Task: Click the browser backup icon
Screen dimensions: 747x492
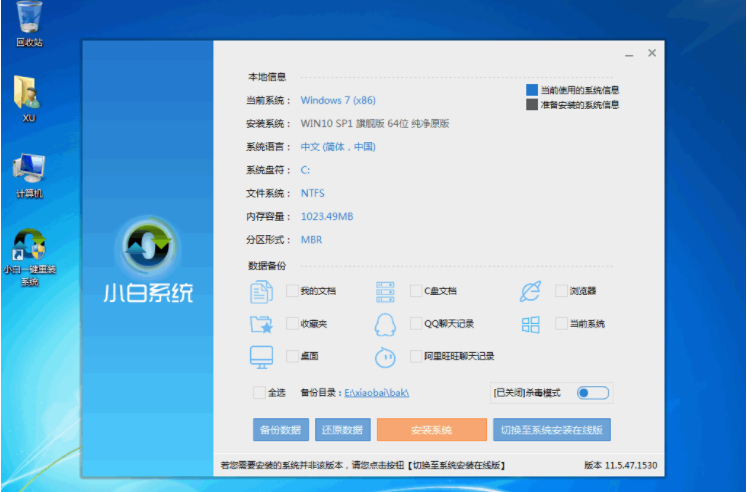Action: [x=530, y=291]
